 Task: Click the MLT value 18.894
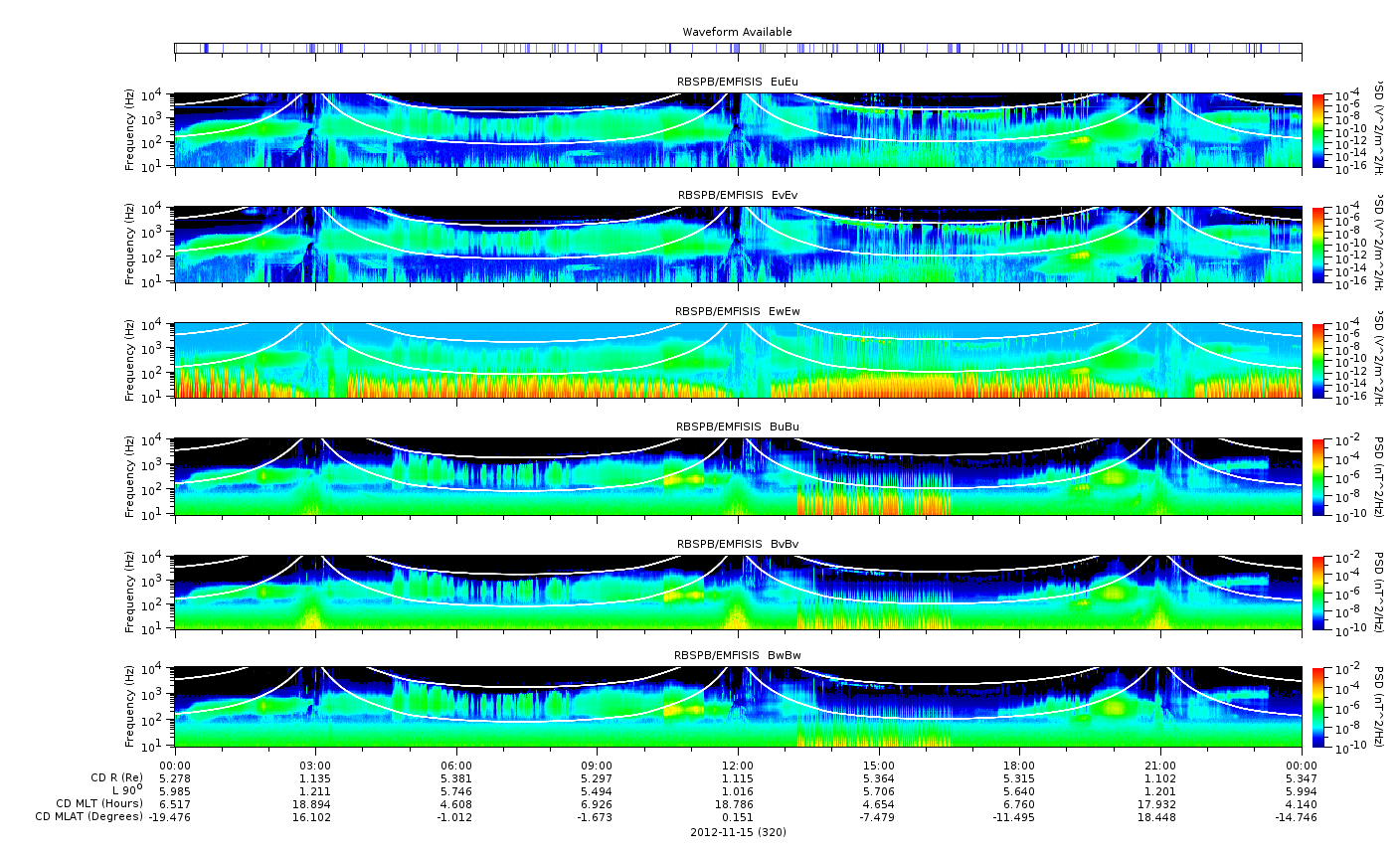coord(315,804)
